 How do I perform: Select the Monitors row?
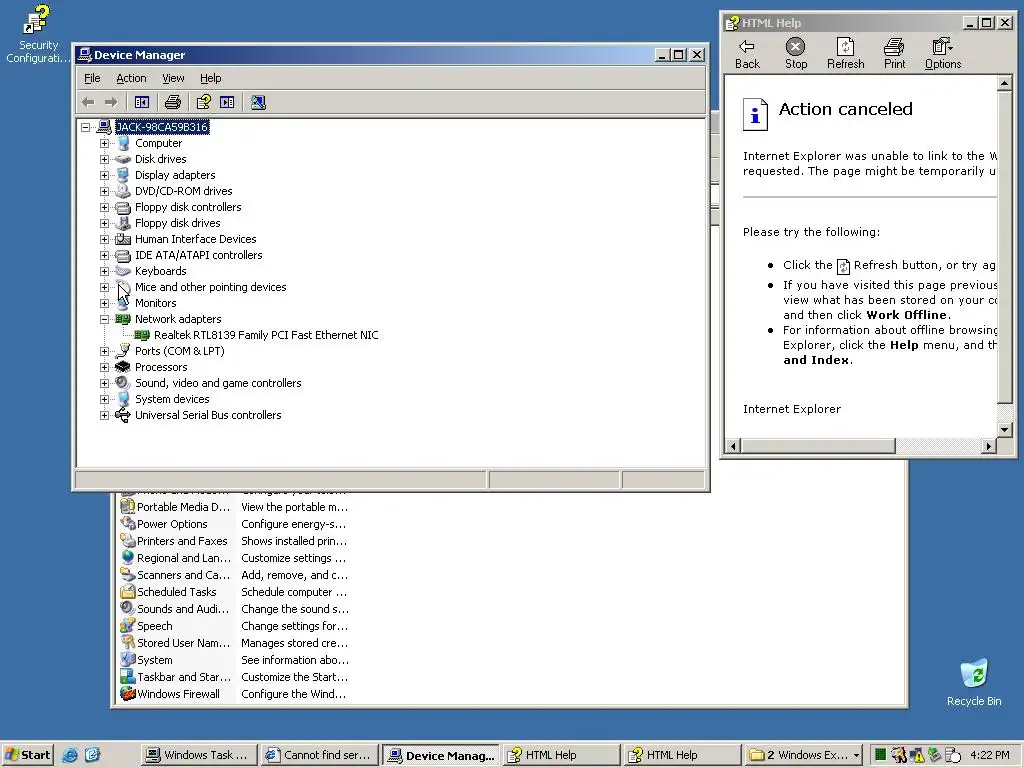point(155,303)
